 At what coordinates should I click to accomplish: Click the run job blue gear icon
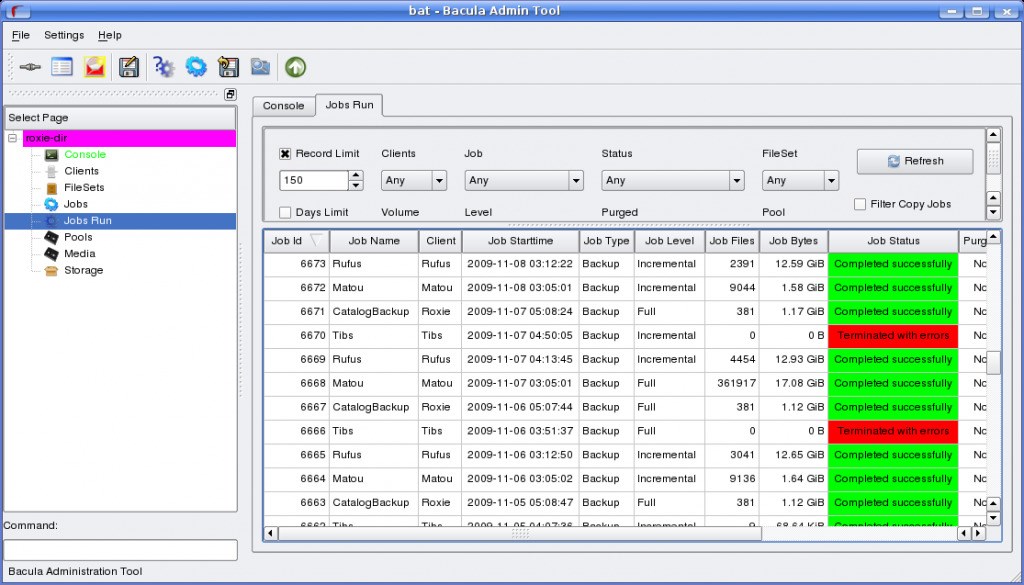[196, 67]
